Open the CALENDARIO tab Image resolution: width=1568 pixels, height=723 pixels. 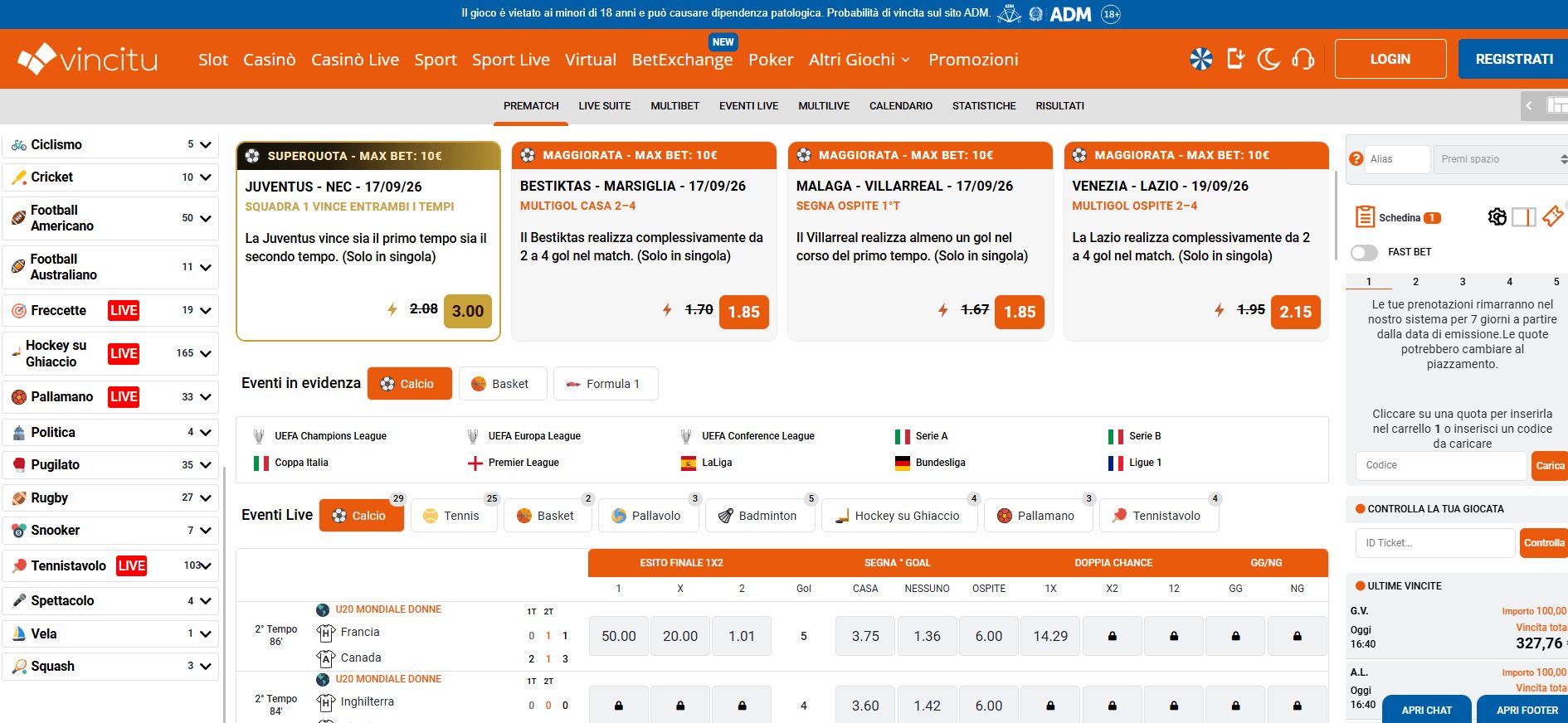901,106
